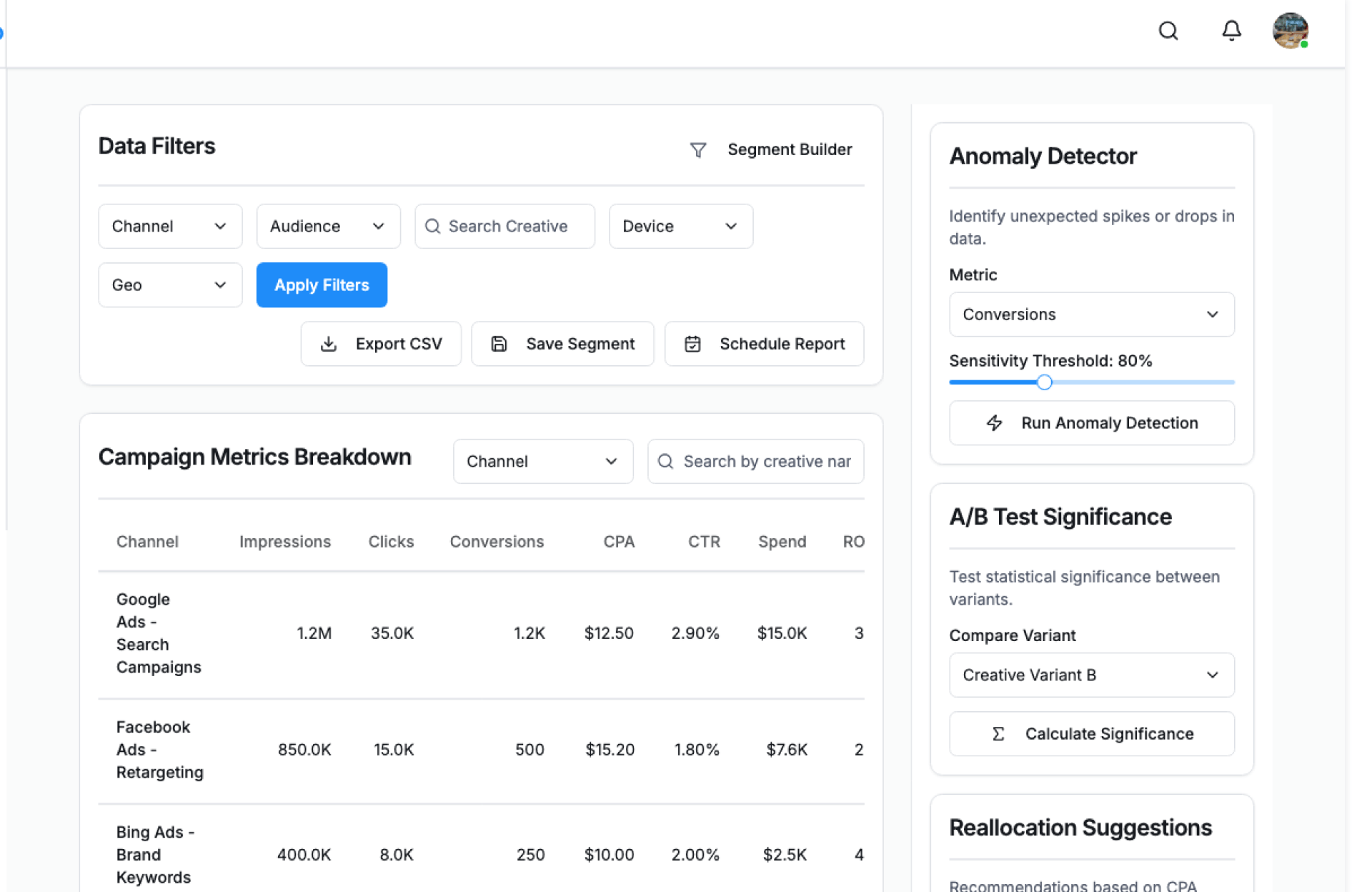Click Run Anomaly Detection button
Image resolution: width=1372 pixels, height=892 pixels.
coord(1091,422)
